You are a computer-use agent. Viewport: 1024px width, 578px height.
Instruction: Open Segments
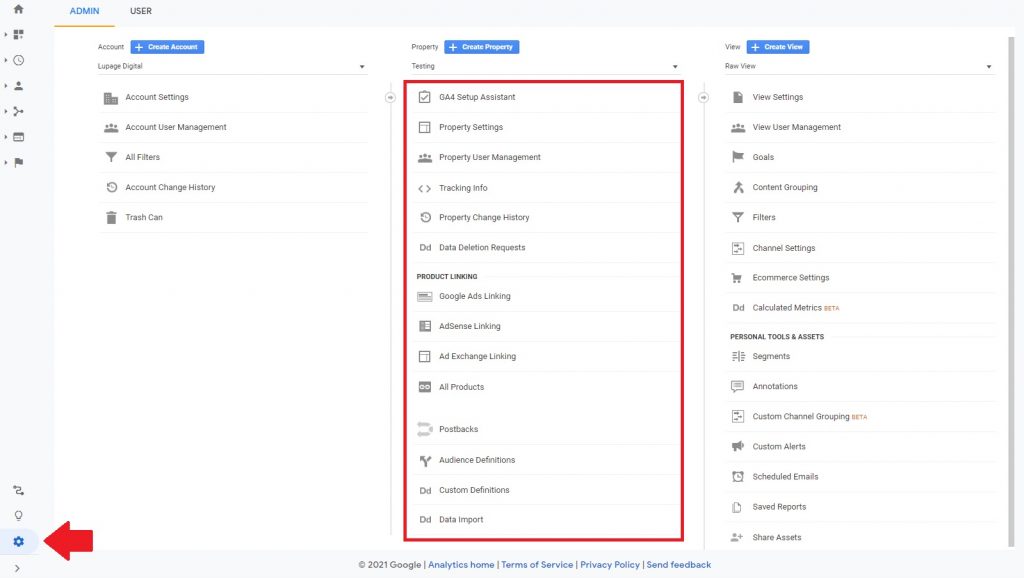[x=771, y=356]
